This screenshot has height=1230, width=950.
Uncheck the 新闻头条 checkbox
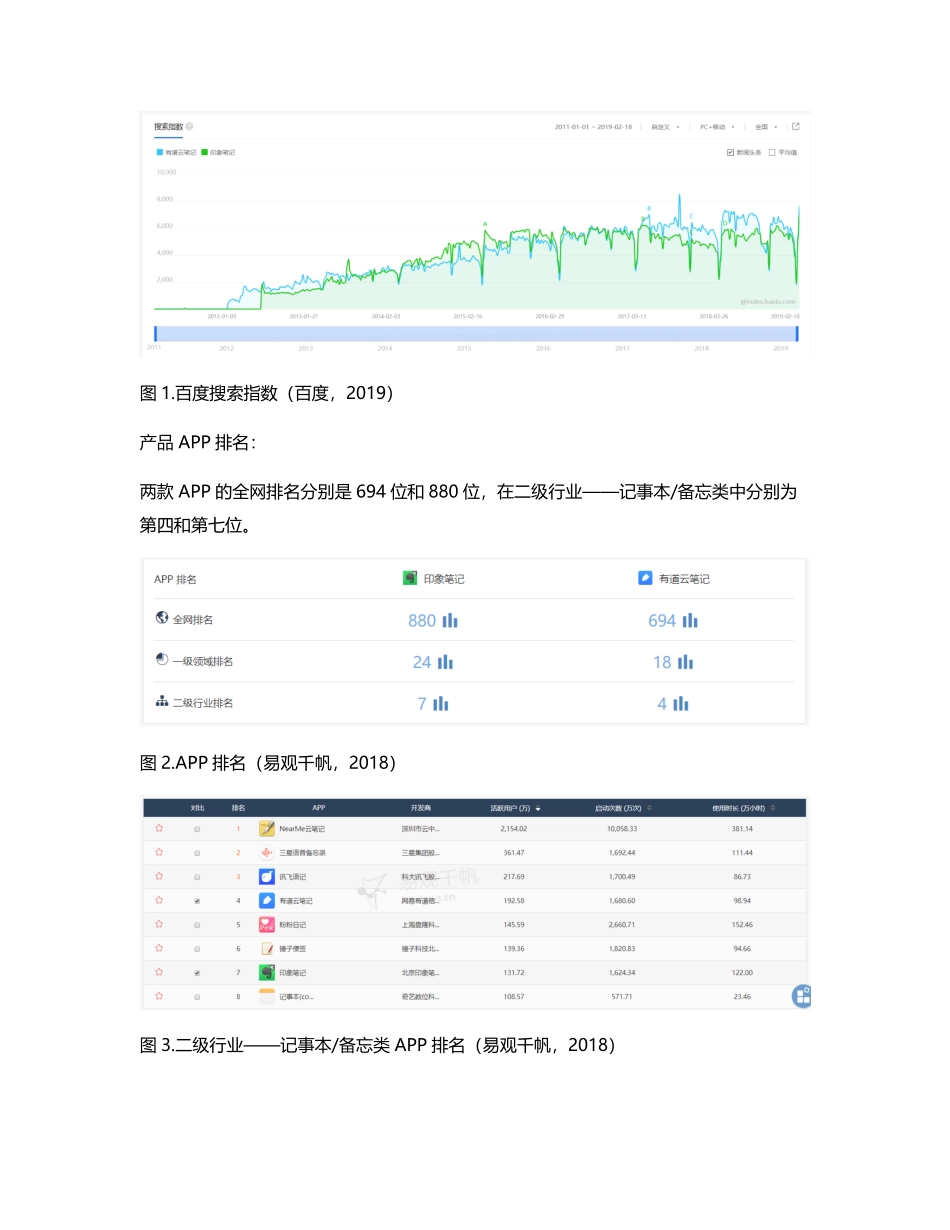730,152
